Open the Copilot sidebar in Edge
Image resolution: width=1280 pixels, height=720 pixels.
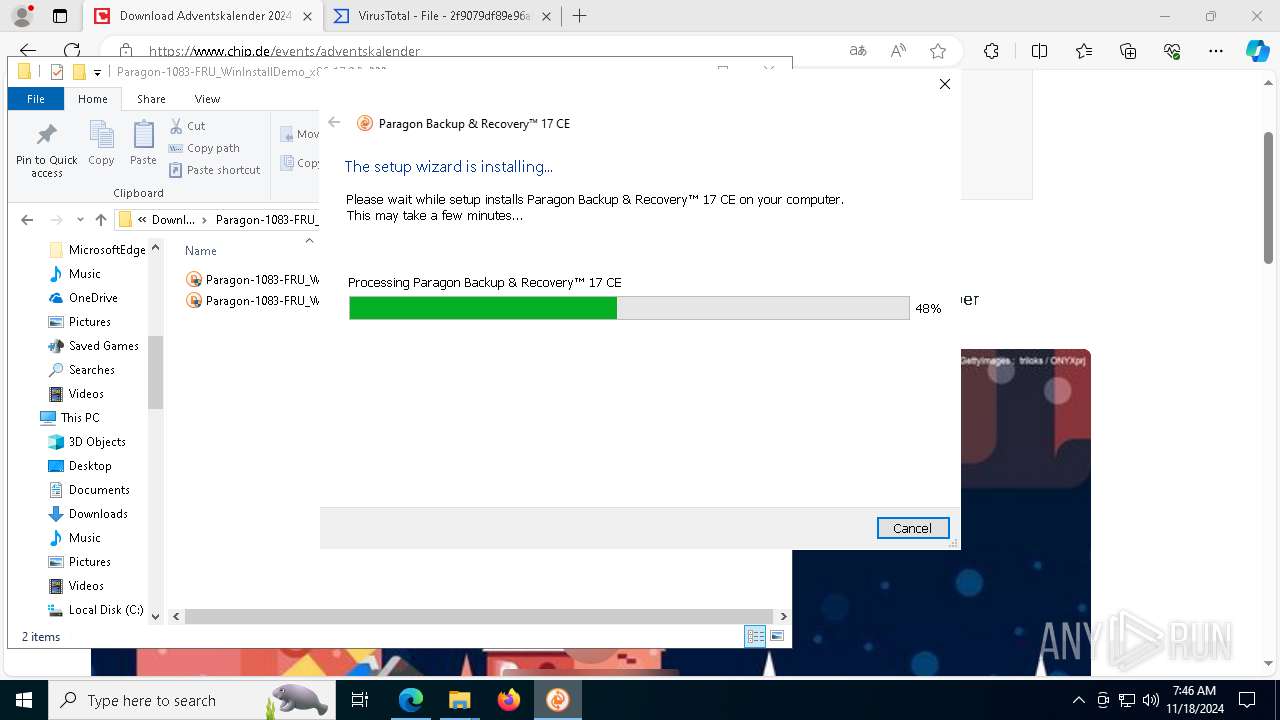[1257, 51]
